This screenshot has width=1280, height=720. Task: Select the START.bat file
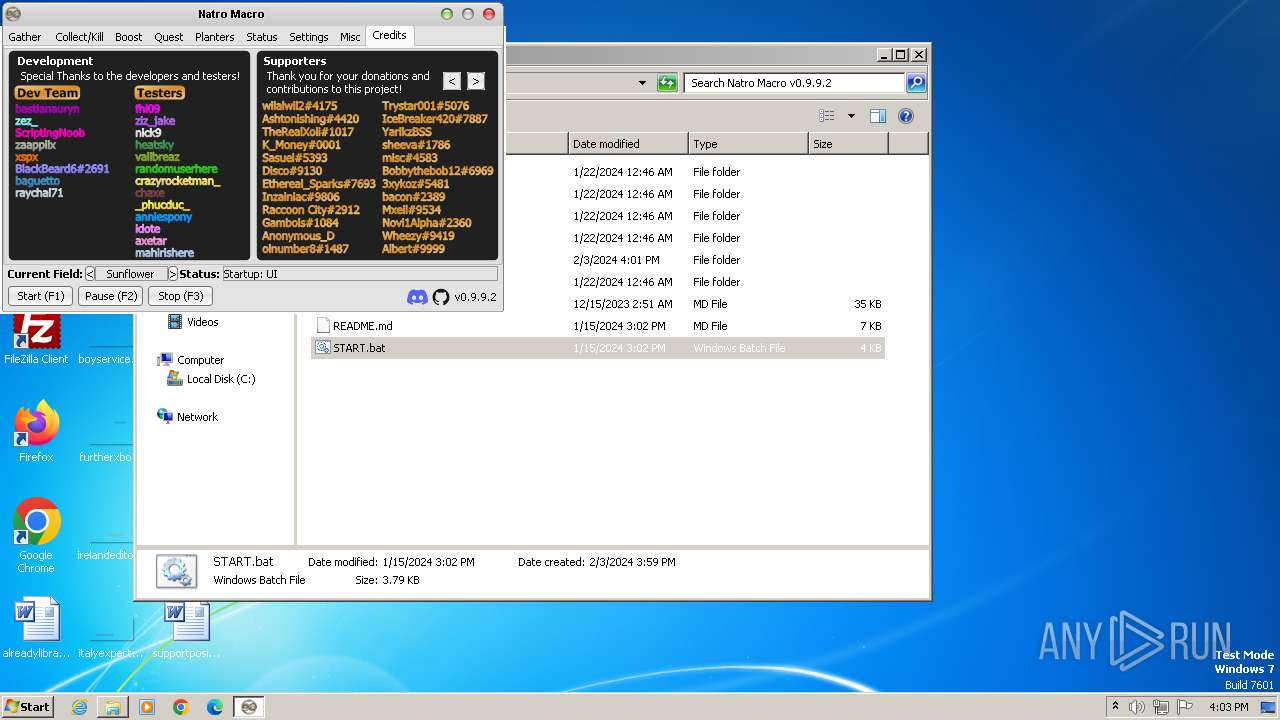598,348
